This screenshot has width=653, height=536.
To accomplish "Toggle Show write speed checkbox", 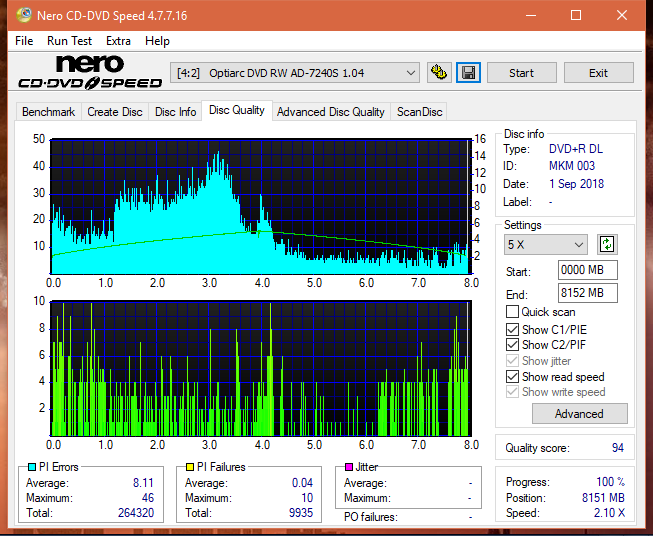I will tap(512, 392).
